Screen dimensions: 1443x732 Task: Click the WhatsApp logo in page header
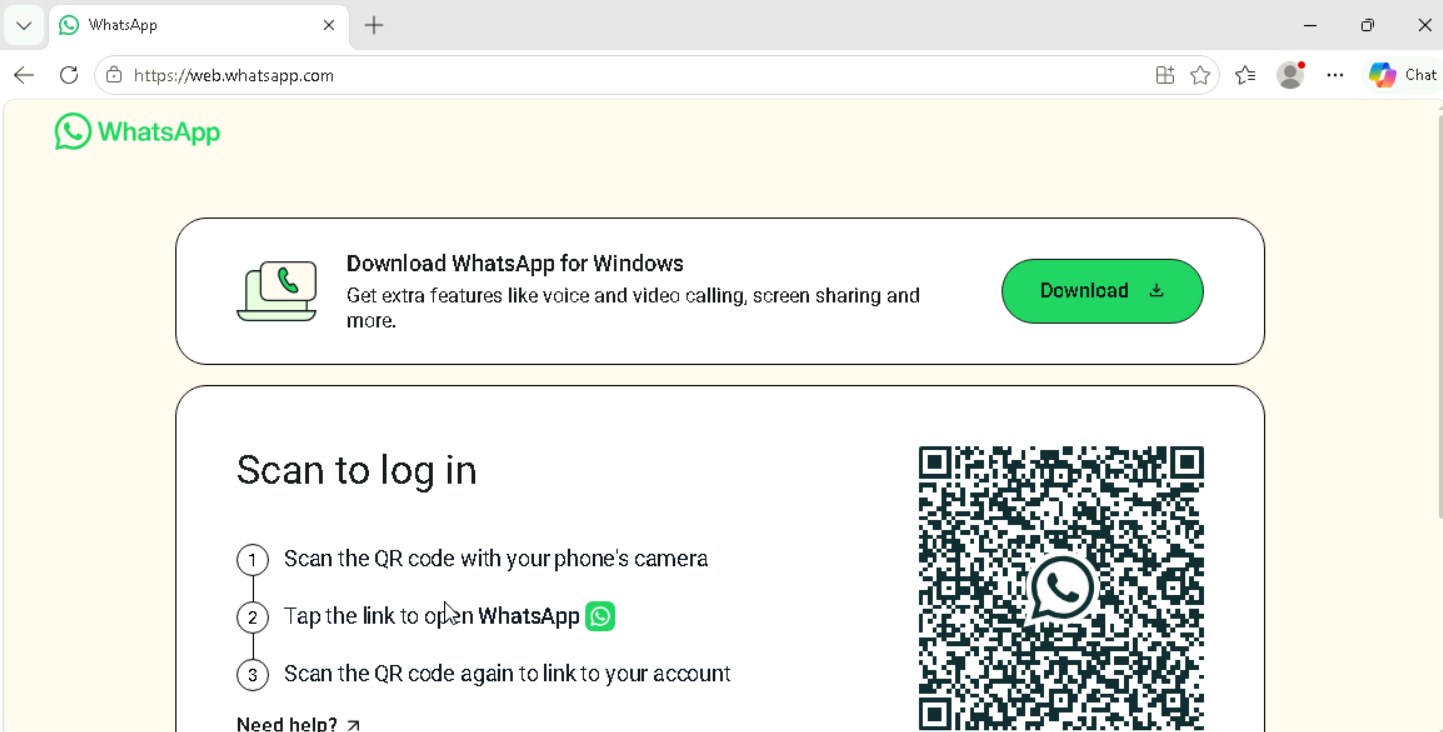137,131
